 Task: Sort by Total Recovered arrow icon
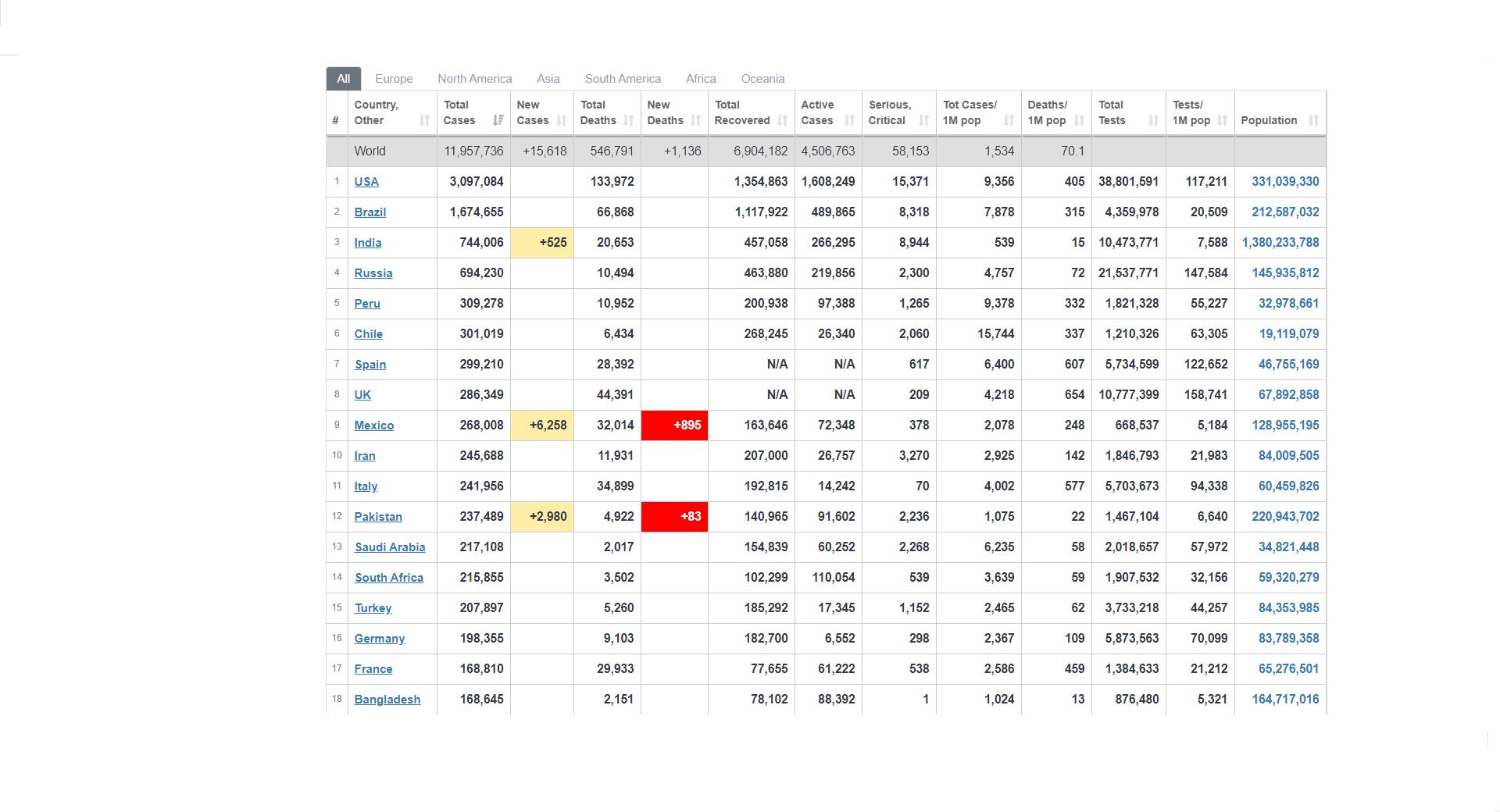click(x=782, y=120)
